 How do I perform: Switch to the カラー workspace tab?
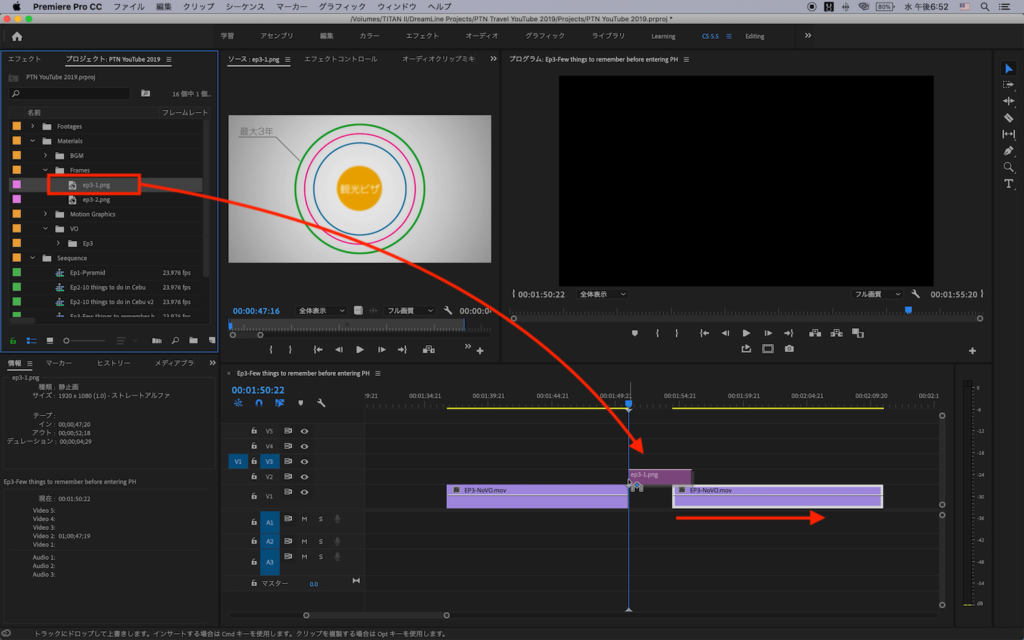click(369, 36)
